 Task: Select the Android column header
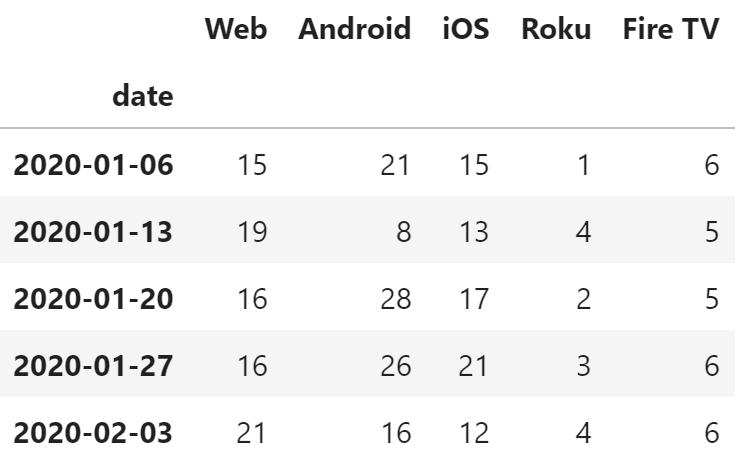coord(355,30)
